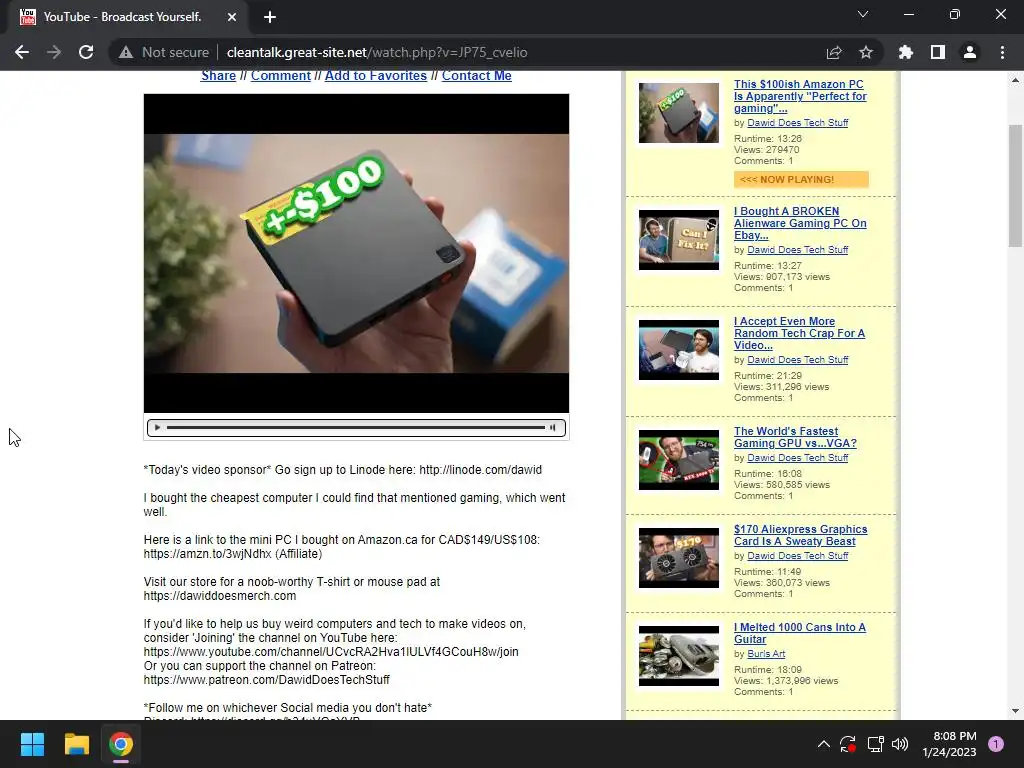The height and width of the screenshot is (768, 1024).
Task: Open Chrome three-dot menu
Action: pyautogui.click(x=1002, y=52)
